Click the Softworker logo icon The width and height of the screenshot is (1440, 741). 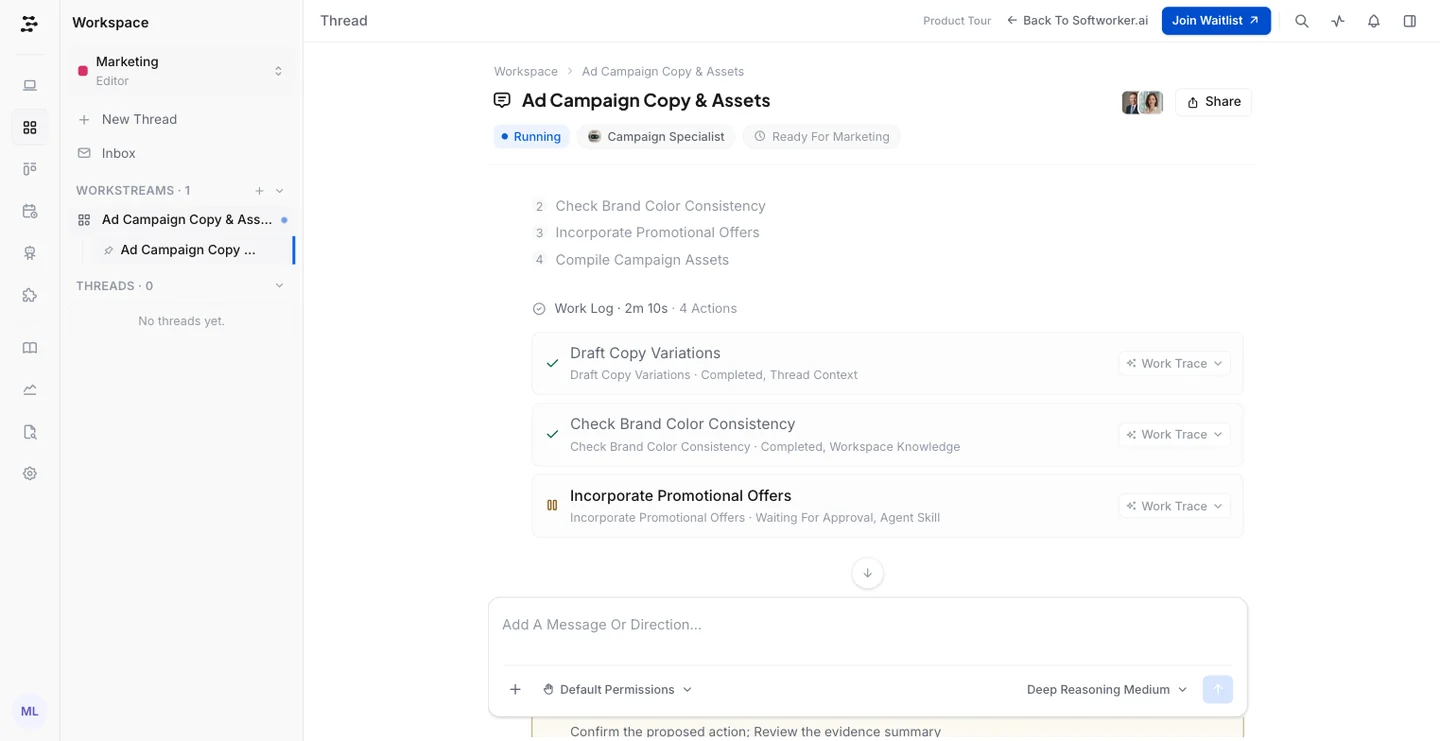coord(29,24)
